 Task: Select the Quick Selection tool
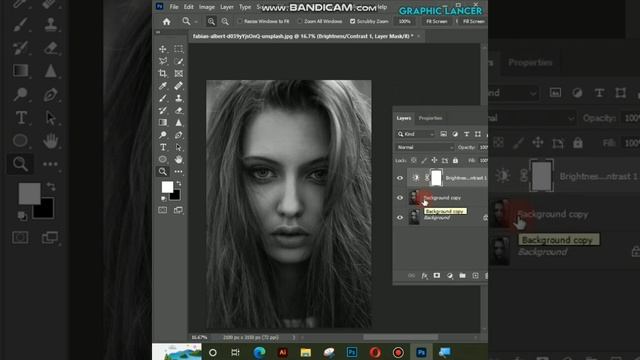178,61
